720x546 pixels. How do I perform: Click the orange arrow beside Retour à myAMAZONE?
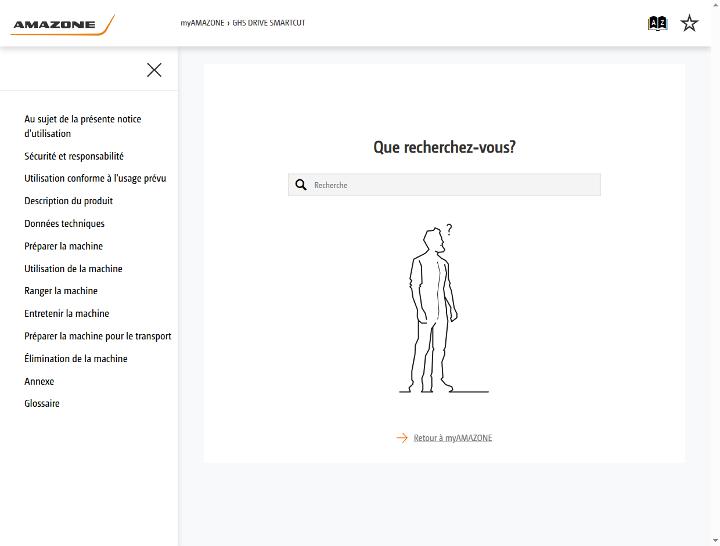[402, 438]
